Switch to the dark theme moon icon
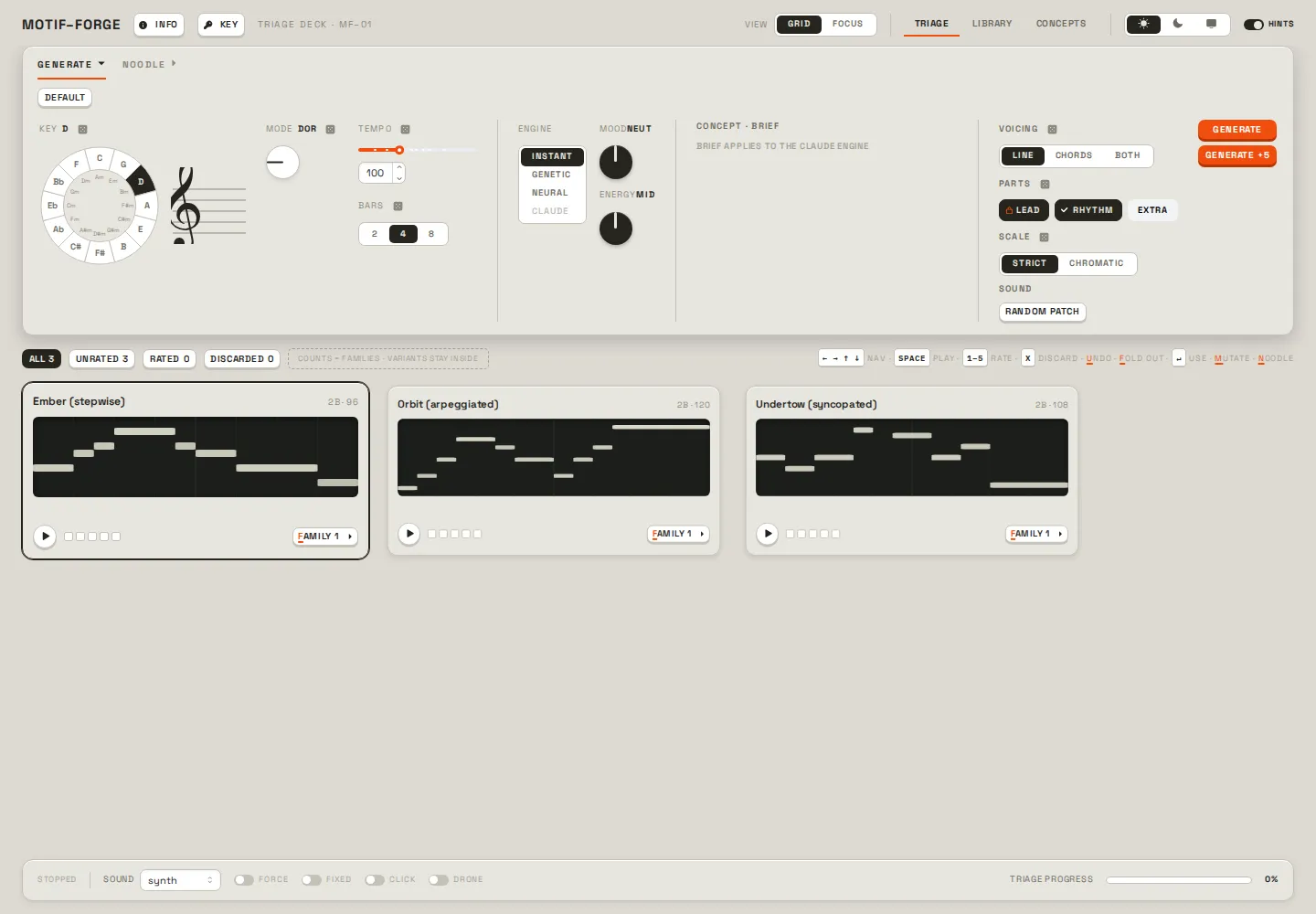This screenshot has width=1316, height=914. tap(1178, 24)
